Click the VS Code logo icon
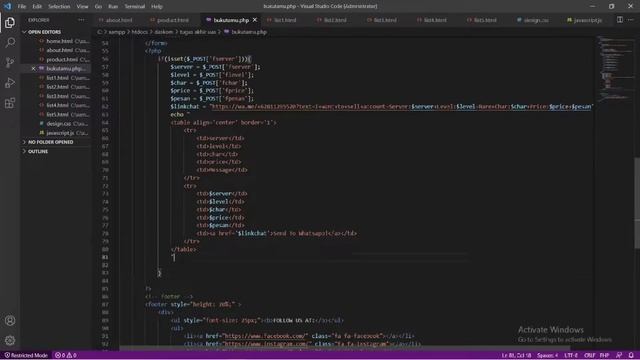This screenshot has width=640, height=360. (x=7, y=6)
